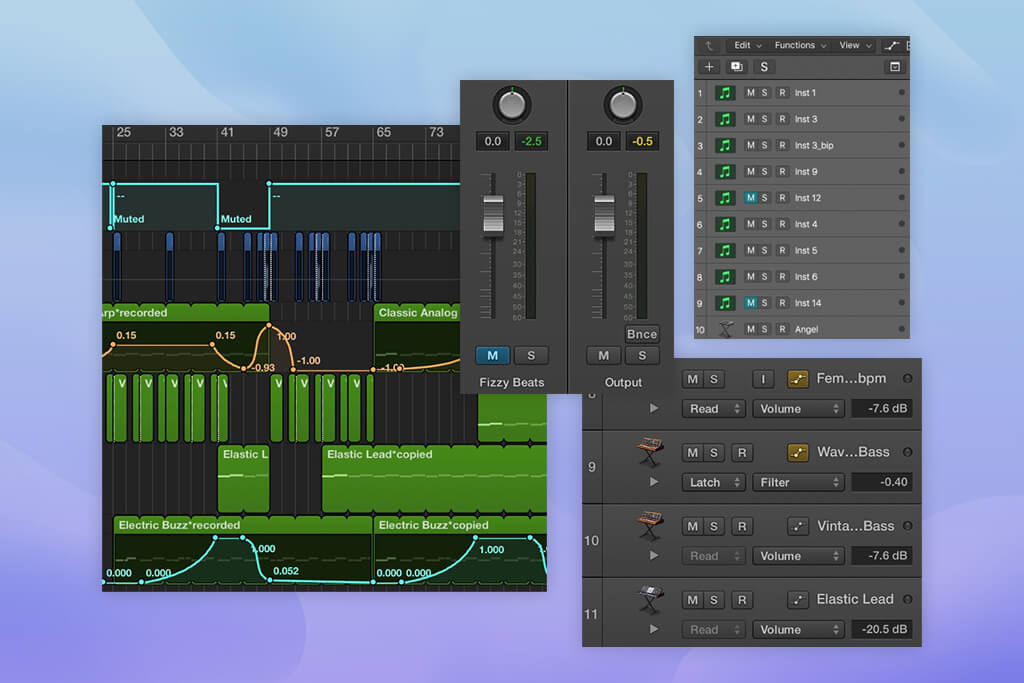Image resolution: width=1024 pixels, height=683 pixels.
Task: Click the window view icon at right of track list toolbar
Action: tap(895, 67)
